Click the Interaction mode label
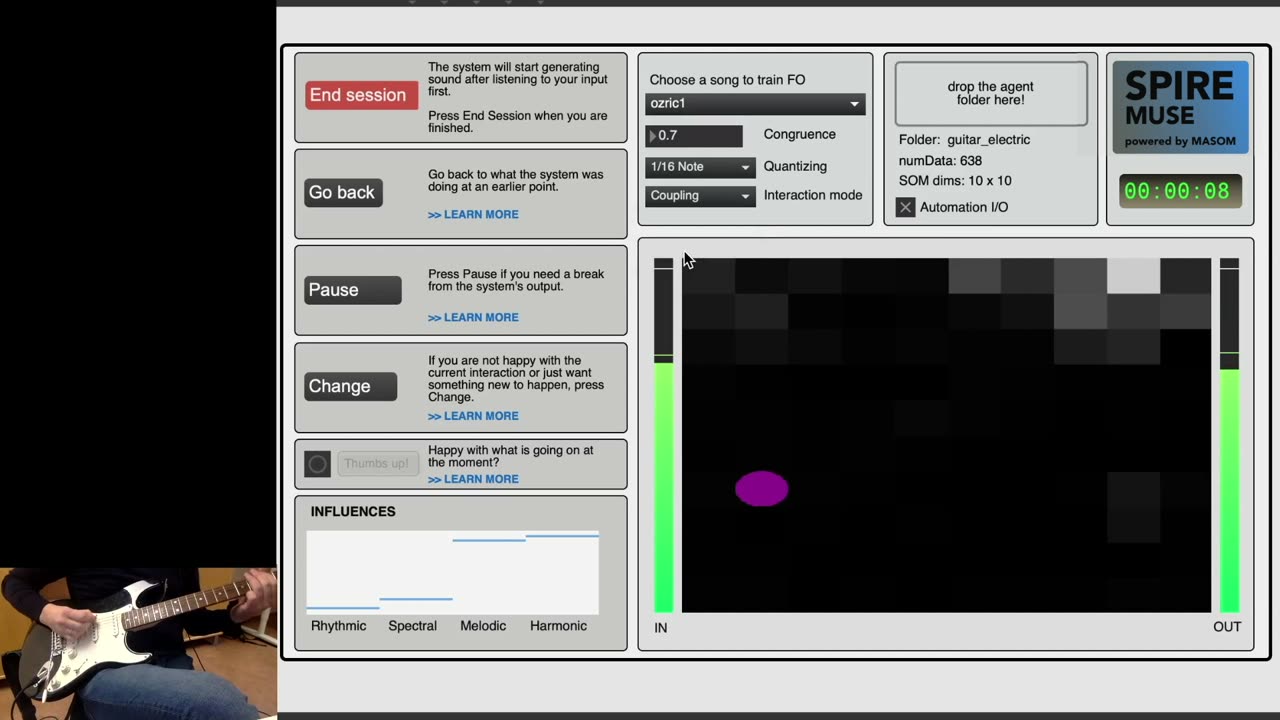 [813, 195]
